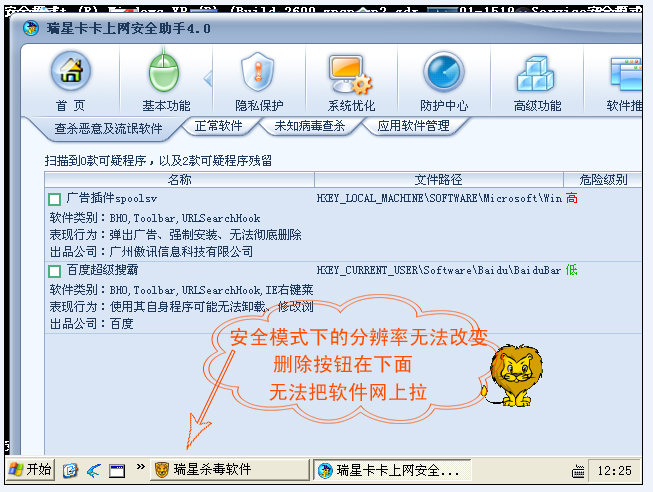Click the 12:25 taskbar clock
The image size is (653, 492).
(x=614, y=471)
